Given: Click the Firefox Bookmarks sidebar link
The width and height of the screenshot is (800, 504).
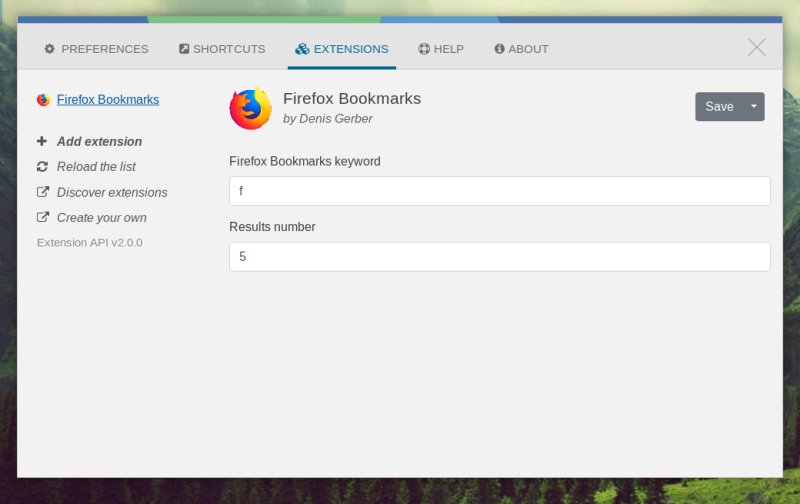Looking at the screenshot, I should 108,99.
